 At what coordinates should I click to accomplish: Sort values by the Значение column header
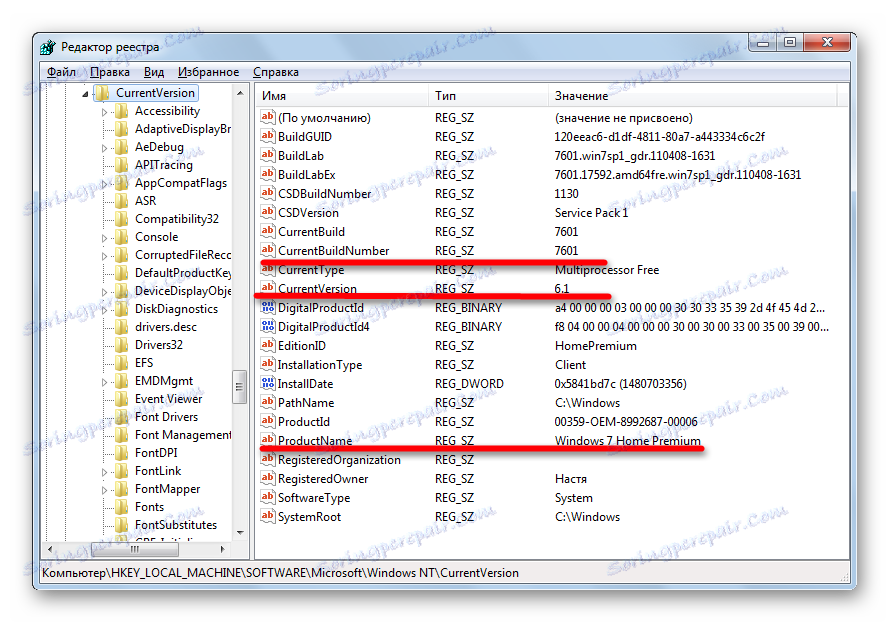692,96
